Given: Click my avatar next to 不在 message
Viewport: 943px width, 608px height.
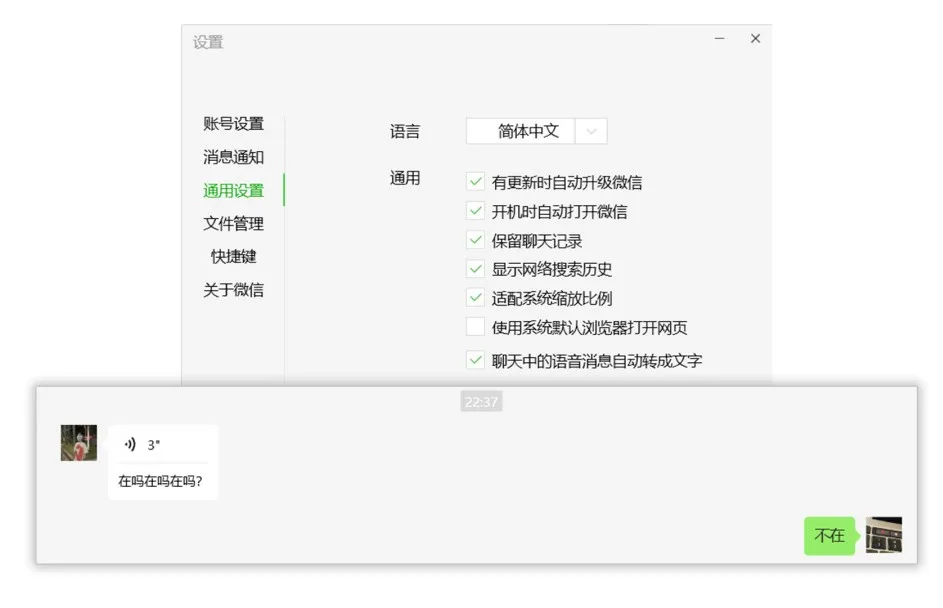Looking at the screenshot, I should point(883,535).
